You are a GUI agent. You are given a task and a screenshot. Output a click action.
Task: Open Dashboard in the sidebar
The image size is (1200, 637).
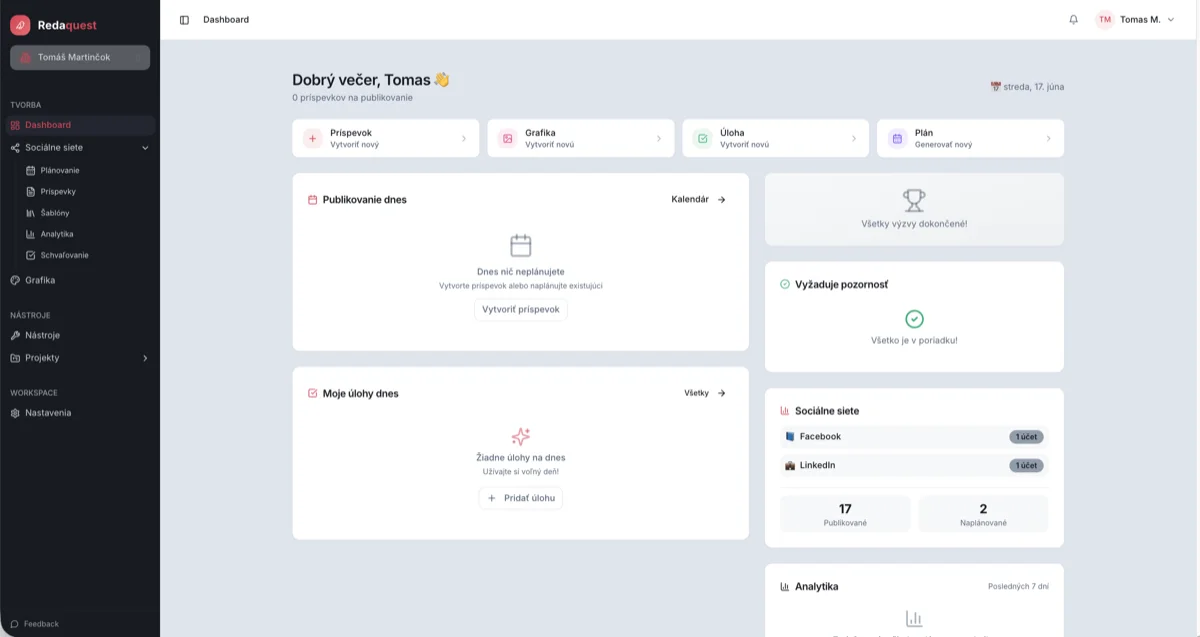pos(80,125)
